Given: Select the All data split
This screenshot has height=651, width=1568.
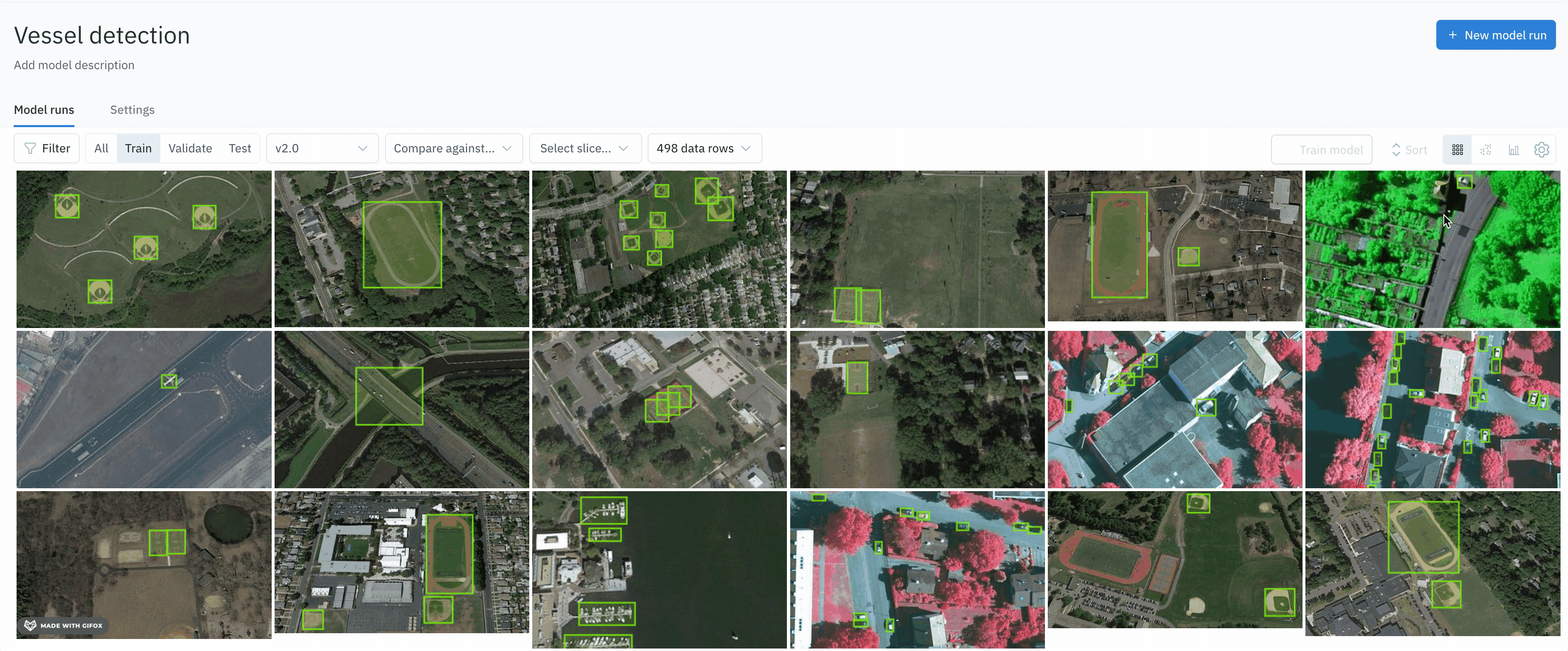Looking at the screenshot, I should point(101,148).
